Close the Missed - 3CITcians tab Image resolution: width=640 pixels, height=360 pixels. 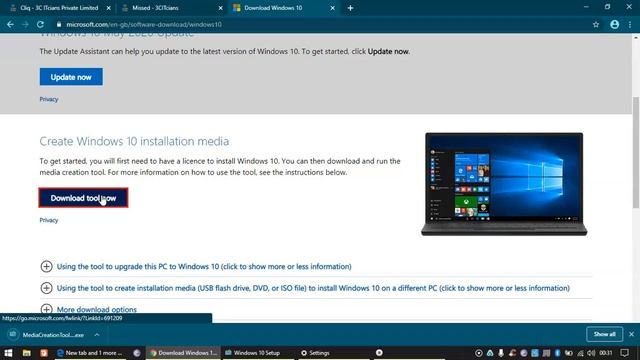point(220,8)
